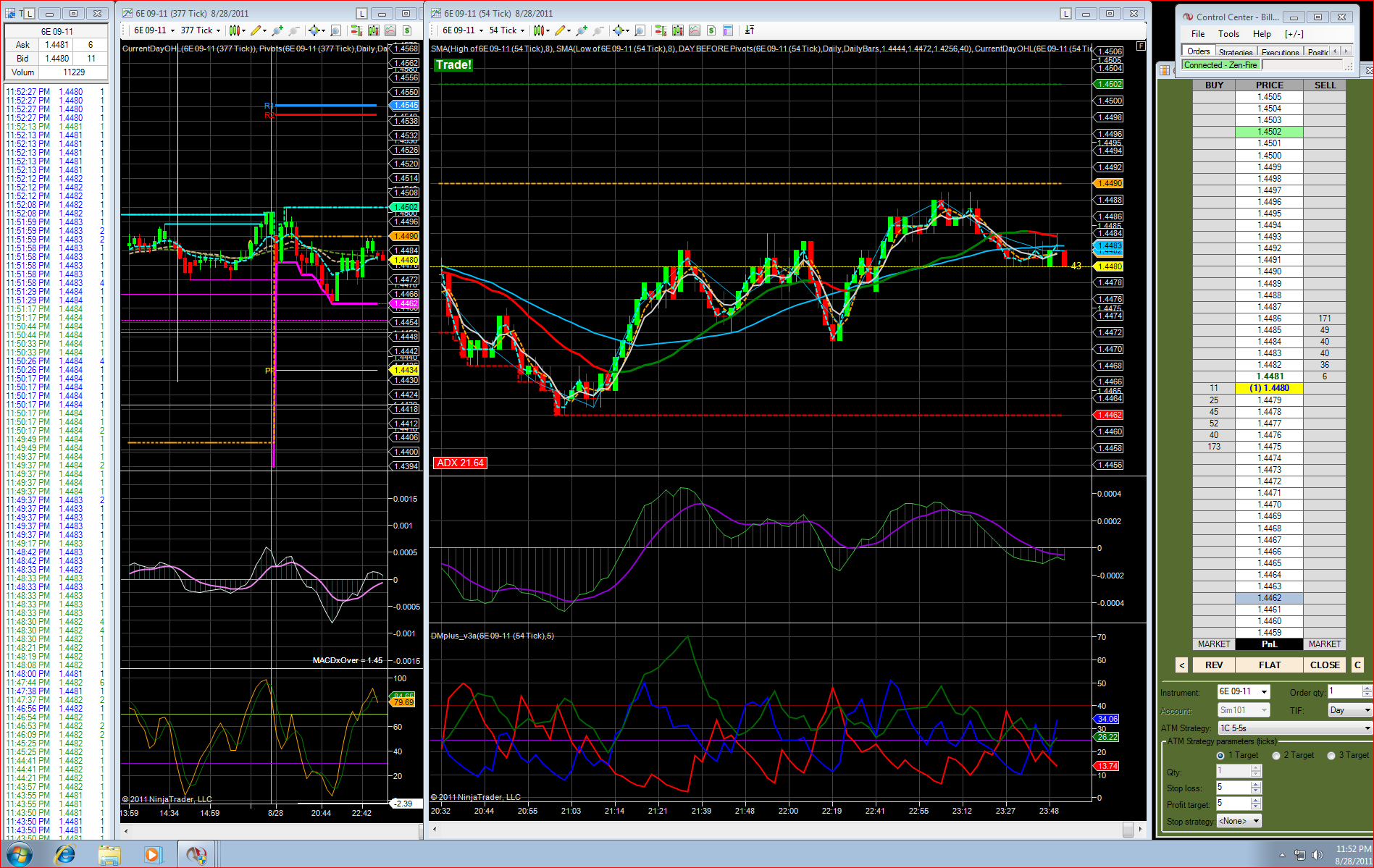Open Tools menu in Control Center

tap(1228, 34)
